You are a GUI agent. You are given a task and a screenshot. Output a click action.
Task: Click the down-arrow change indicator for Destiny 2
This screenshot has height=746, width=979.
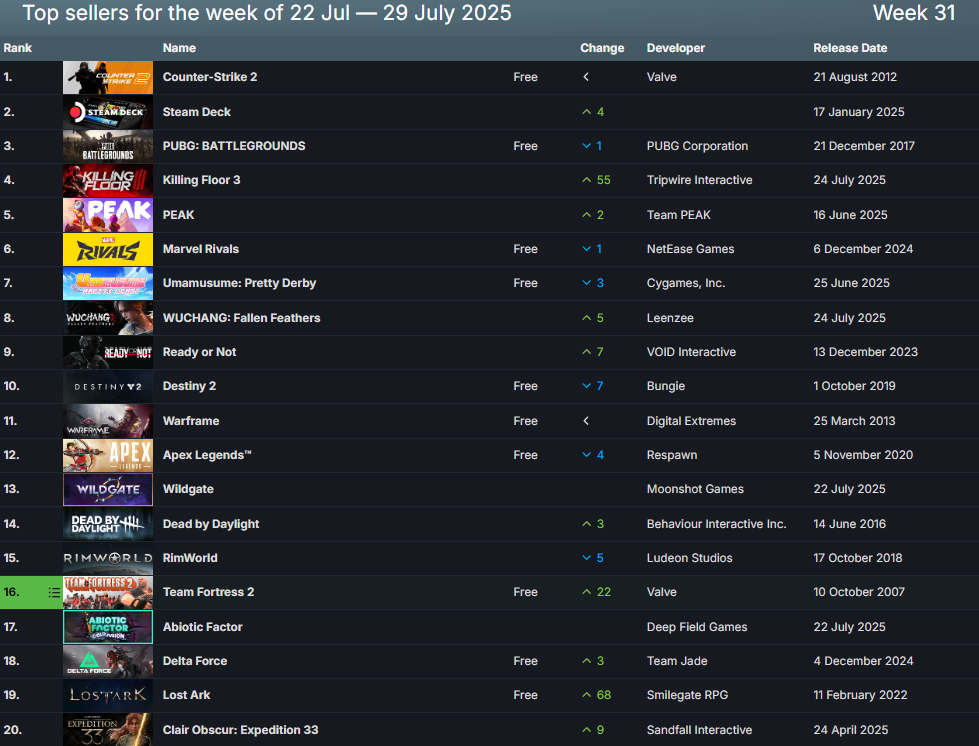click(588, 386)
